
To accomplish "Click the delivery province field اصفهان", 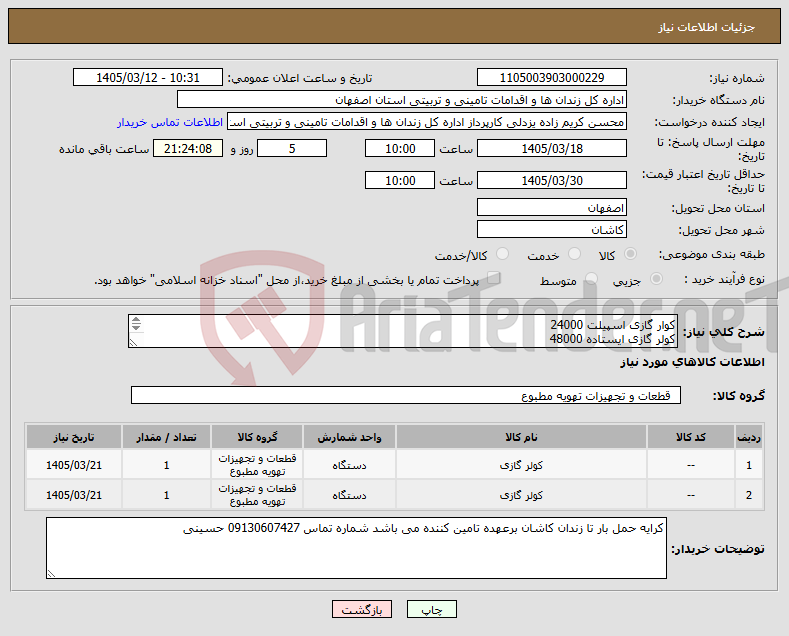I will 551,207.
